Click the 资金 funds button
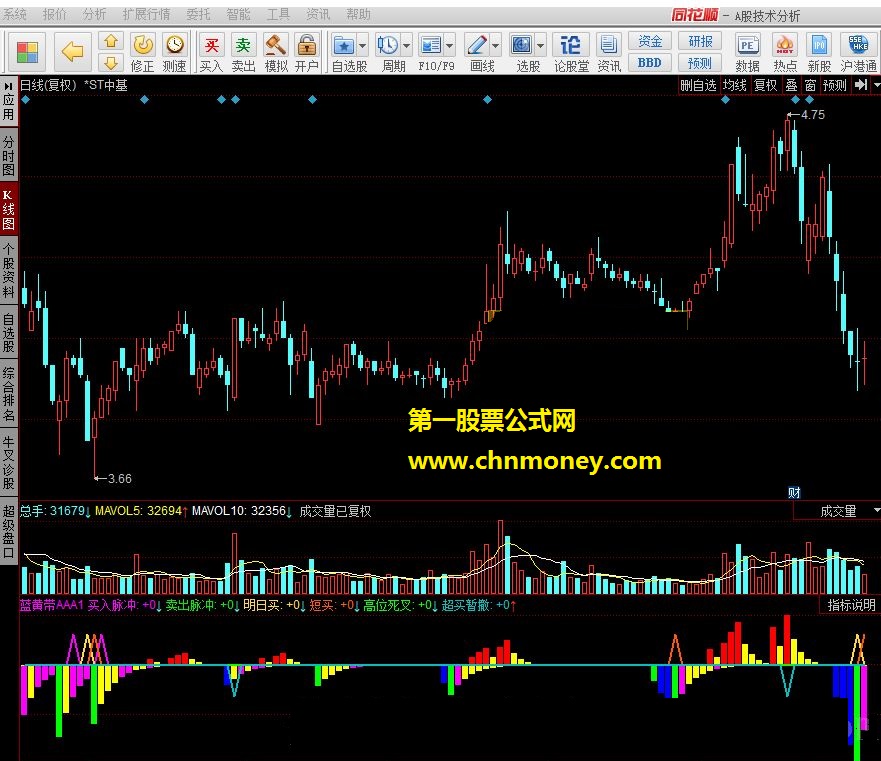Screen dimensions: 881x761 650,41
